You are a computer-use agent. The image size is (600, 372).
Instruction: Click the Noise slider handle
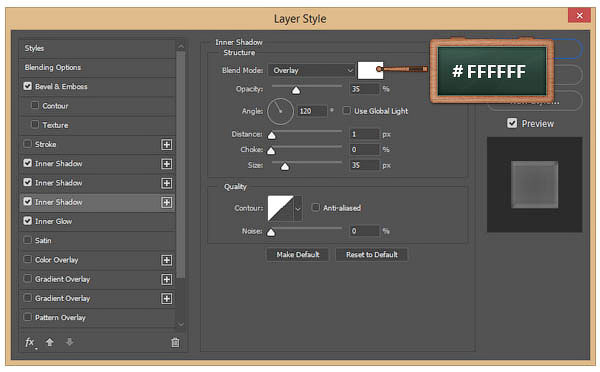click(x=271, y=232)
